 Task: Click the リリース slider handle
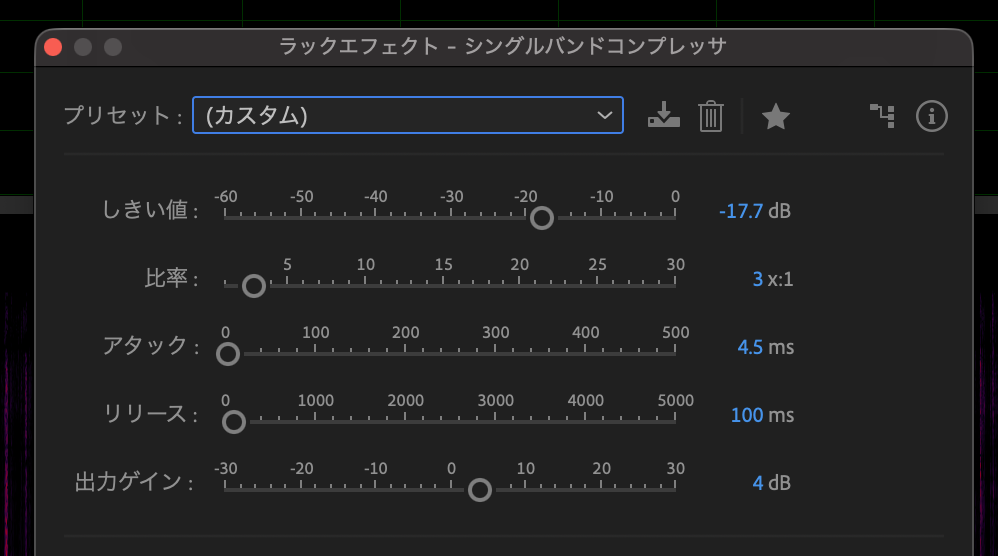pyautogui.click(x=233, y=422)
